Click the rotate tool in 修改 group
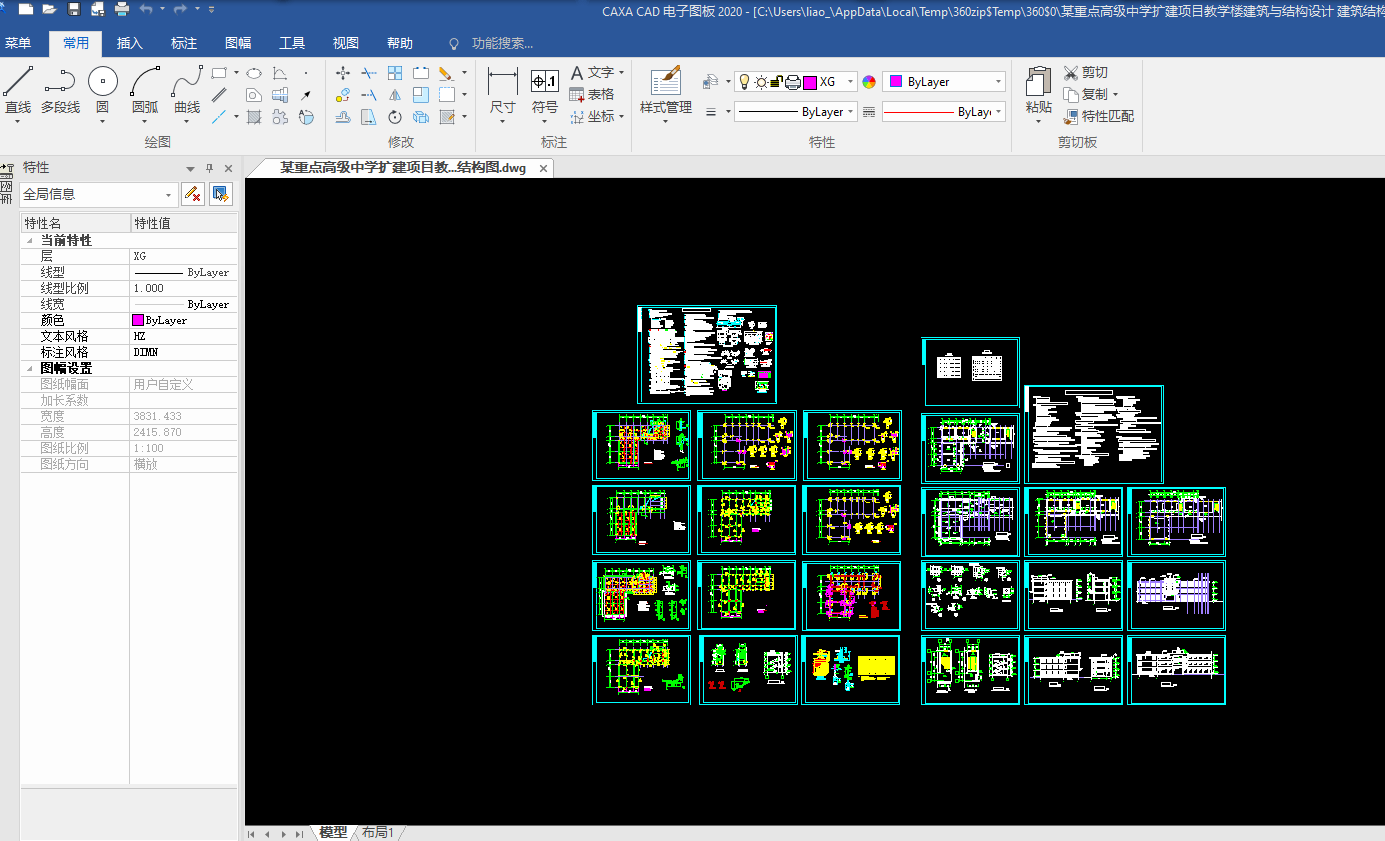Image resolution: width=1385 pixels, height=841 pixels. 395,117
